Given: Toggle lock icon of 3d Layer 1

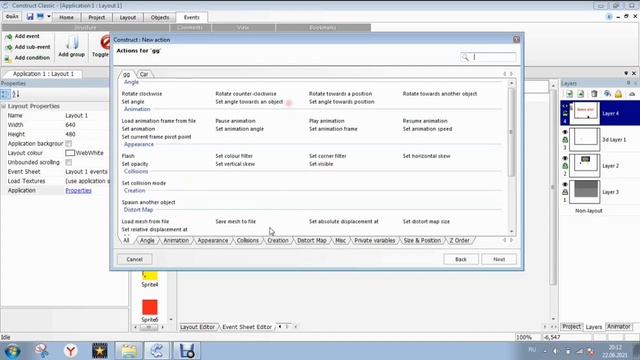Looking at the screenshot, I should tap(565, 140).
